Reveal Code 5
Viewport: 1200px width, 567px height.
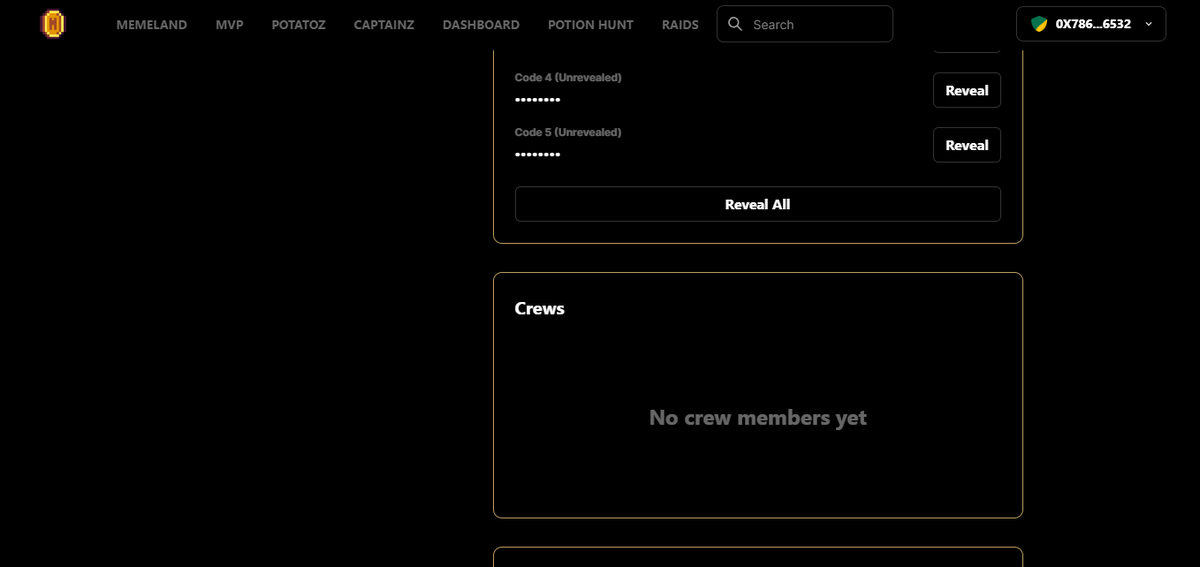point(967,145)
